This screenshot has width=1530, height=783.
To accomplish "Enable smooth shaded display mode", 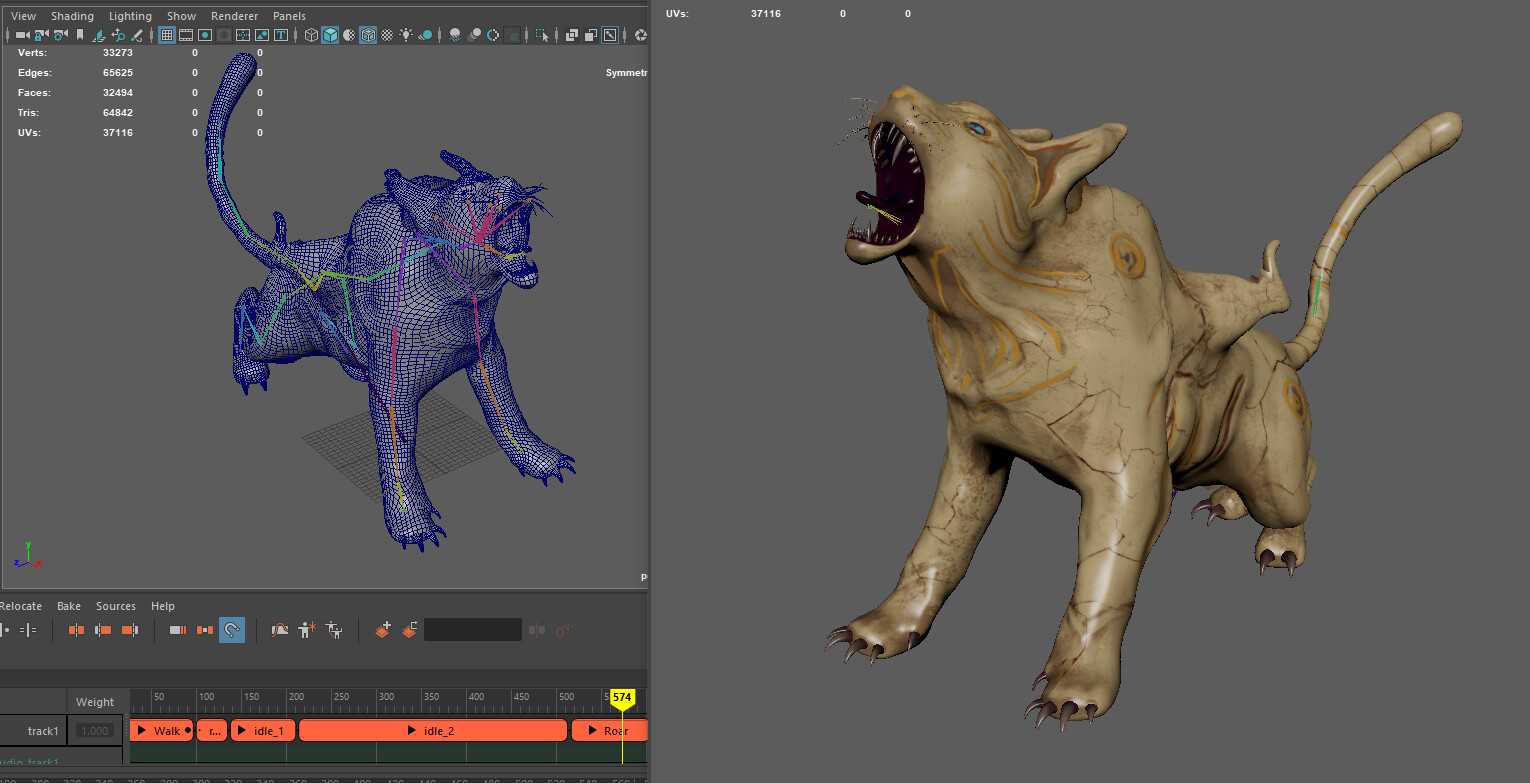I will point(329,34).
